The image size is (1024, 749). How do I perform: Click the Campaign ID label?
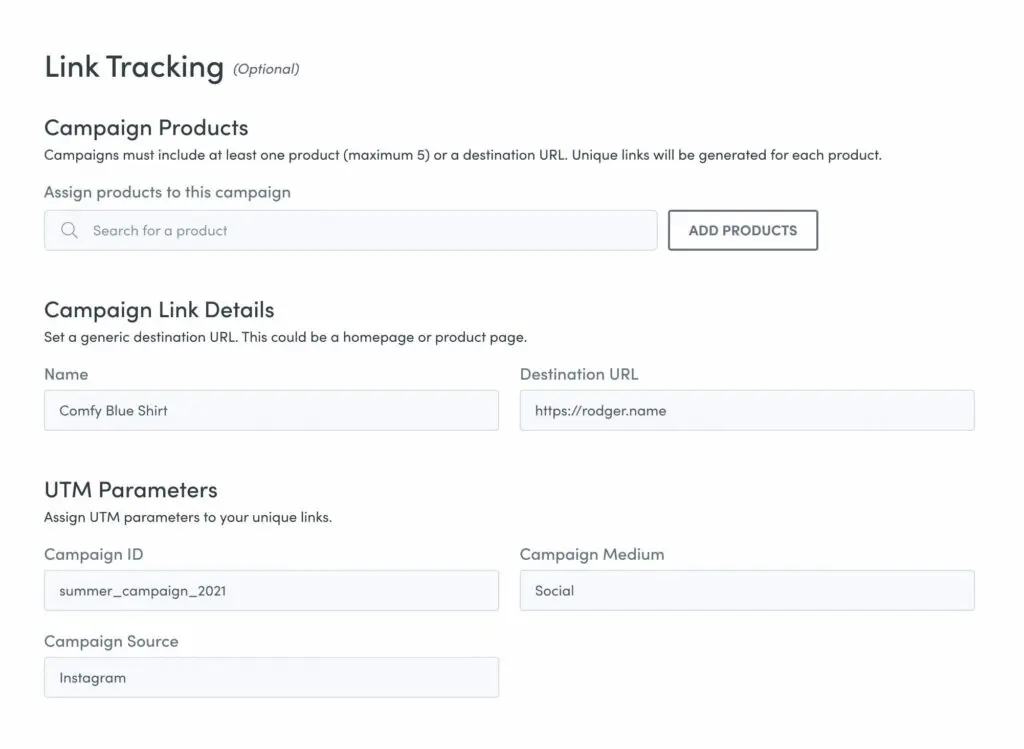[x=94, y=554]
